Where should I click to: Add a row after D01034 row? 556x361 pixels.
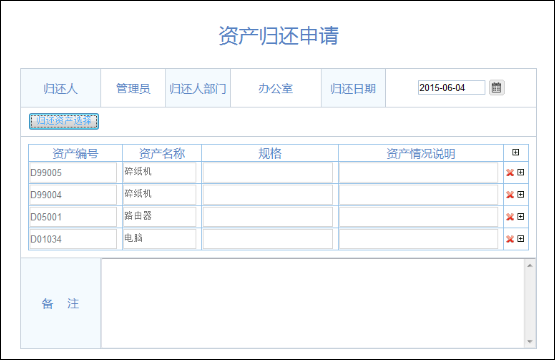521,239
